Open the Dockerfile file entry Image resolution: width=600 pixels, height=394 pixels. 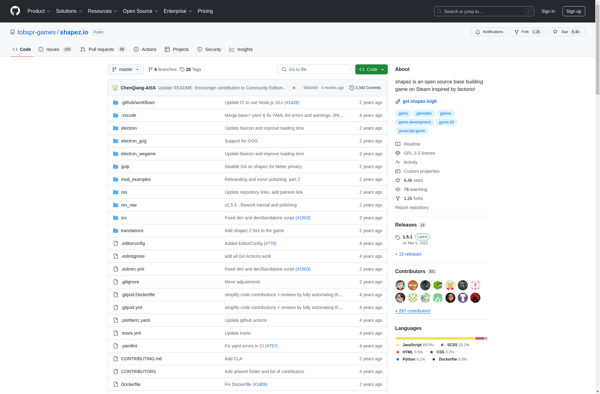[130, 384]
